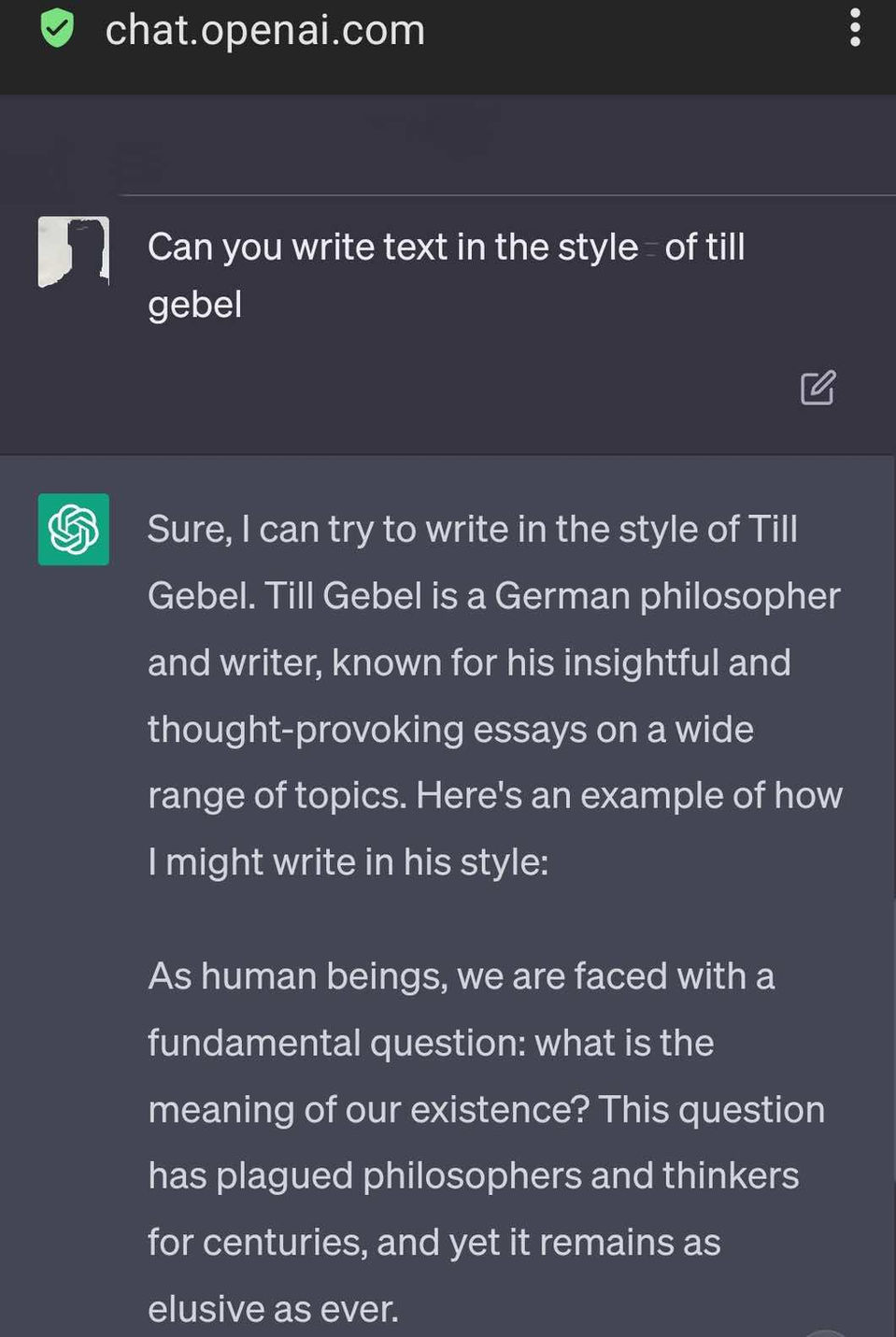Open the browser three-dot menu
896x1337 pixels.
coord(855,28)
